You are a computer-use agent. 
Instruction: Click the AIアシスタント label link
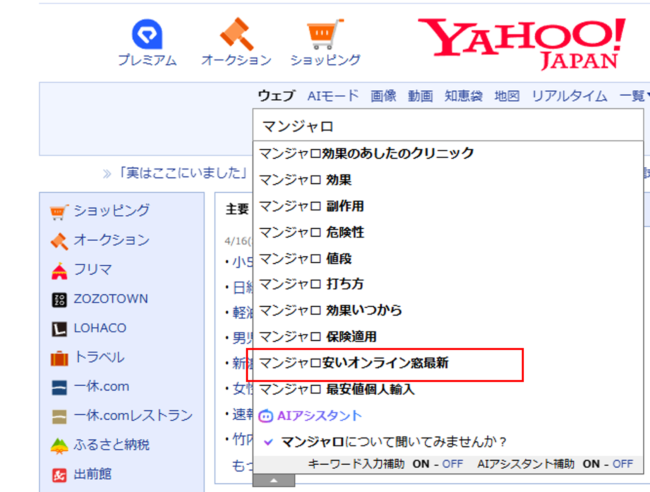(319, 415)
